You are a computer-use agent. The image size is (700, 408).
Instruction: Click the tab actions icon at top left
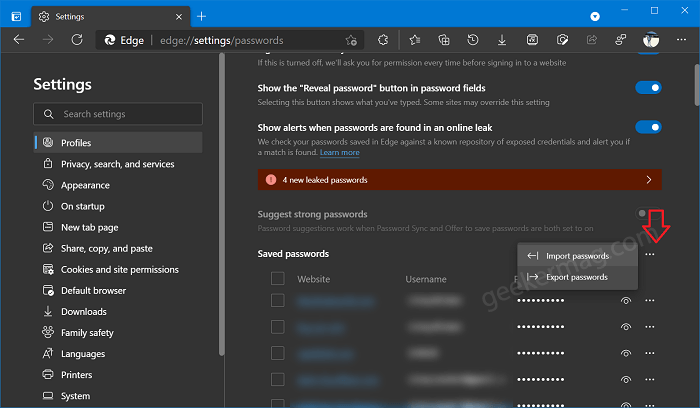coord(16,17)
